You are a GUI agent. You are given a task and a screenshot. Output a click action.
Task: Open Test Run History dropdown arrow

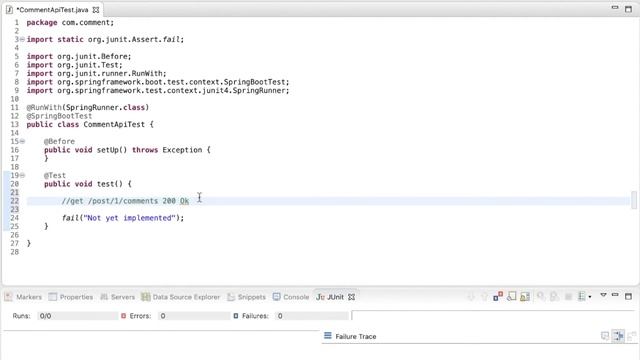[x=590, y=297]
